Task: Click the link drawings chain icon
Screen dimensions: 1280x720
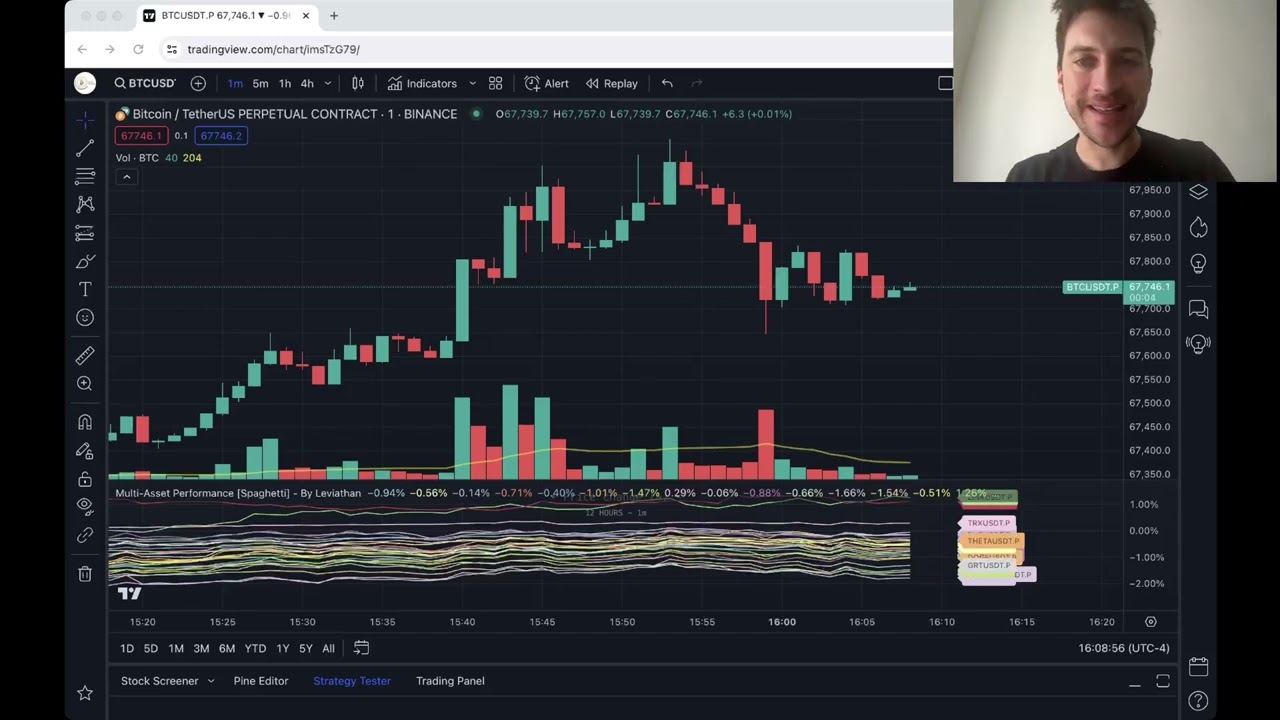Action: (x=85, y=536)
